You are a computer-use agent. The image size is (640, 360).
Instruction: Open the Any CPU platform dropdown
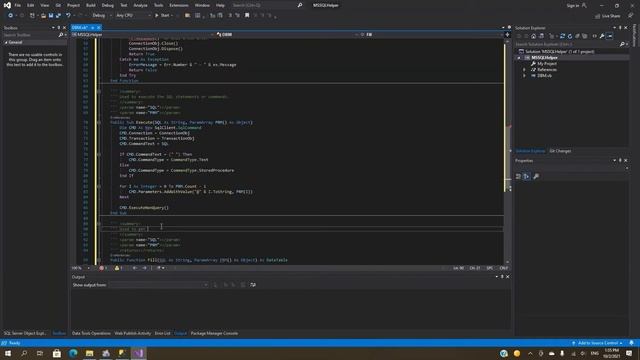[133, 16]
